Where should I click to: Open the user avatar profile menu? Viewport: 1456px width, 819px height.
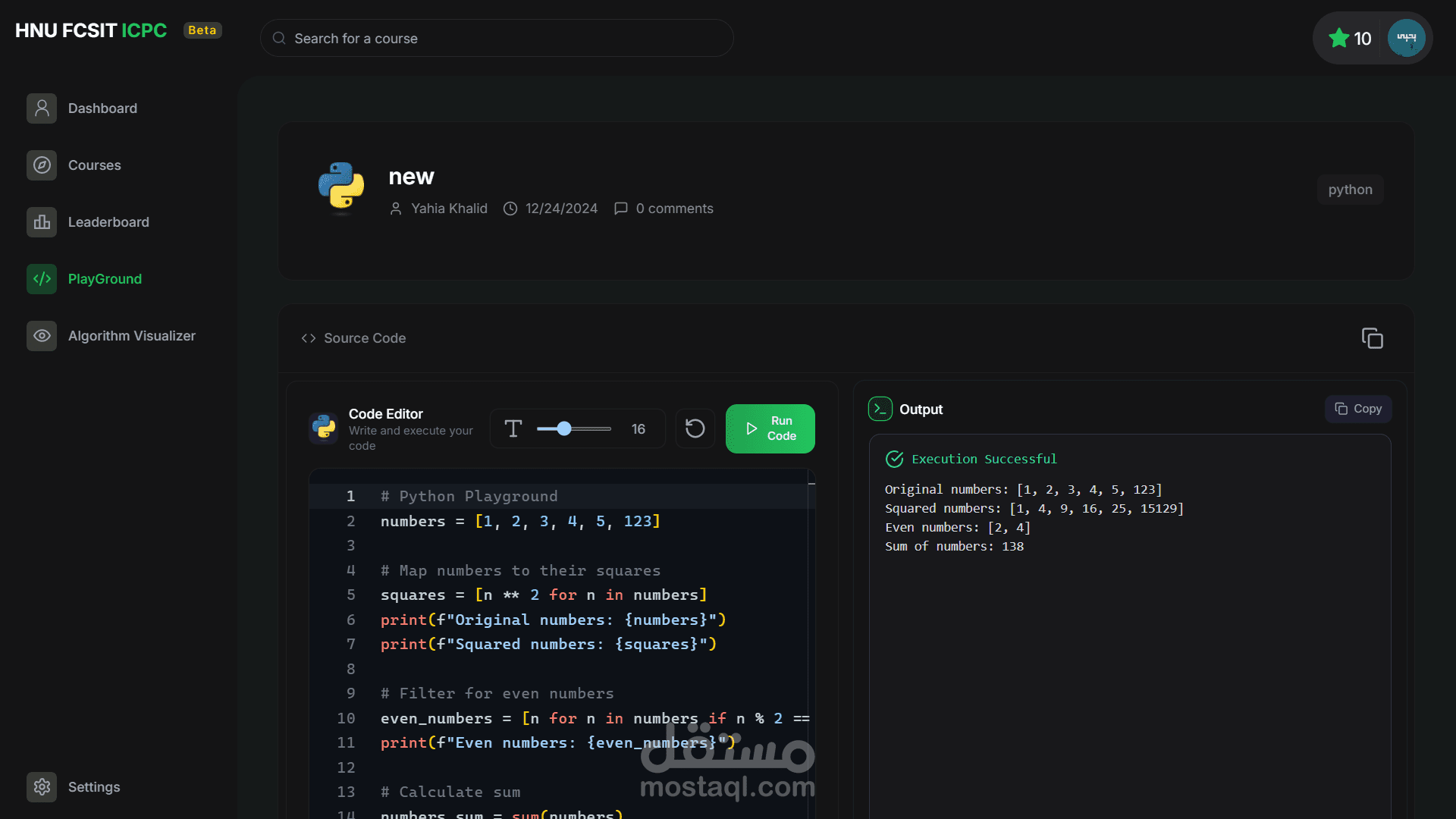point(1406,38)
